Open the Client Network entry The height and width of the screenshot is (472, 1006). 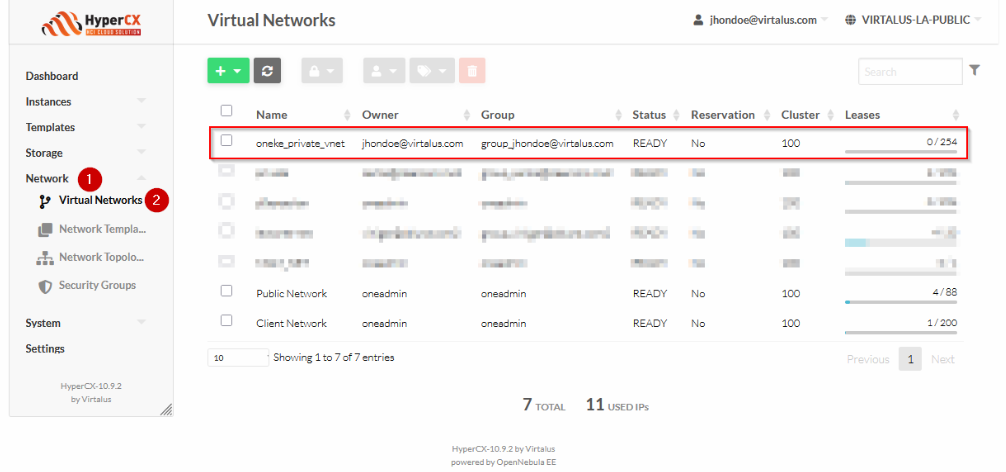click(x=291, y=324)
